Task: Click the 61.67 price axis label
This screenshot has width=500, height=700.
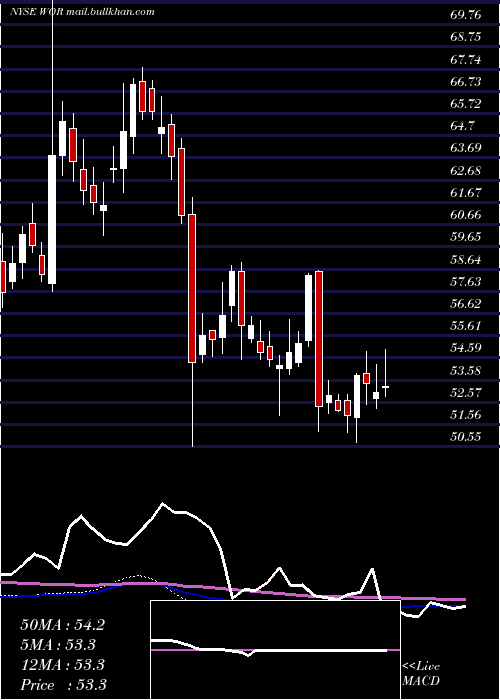Action: [x=466, y=193]
